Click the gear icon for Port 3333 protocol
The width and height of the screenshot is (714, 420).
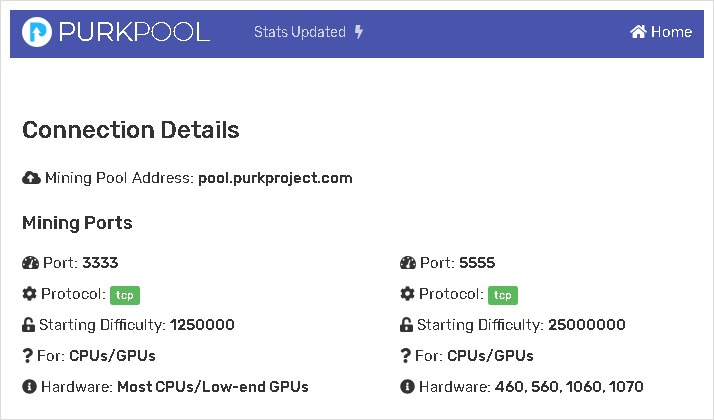29,294
